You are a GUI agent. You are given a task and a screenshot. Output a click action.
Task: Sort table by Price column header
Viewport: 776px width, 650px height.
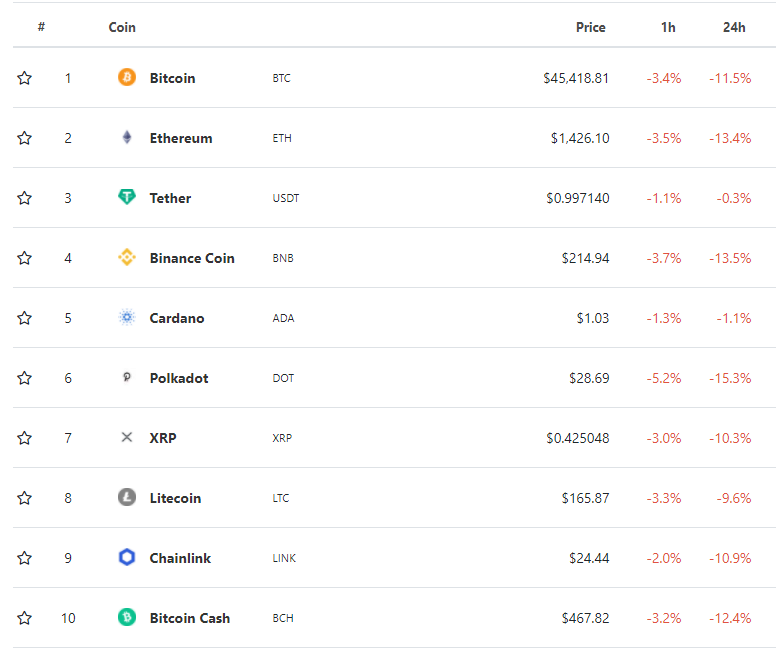(x=590, y=27)
